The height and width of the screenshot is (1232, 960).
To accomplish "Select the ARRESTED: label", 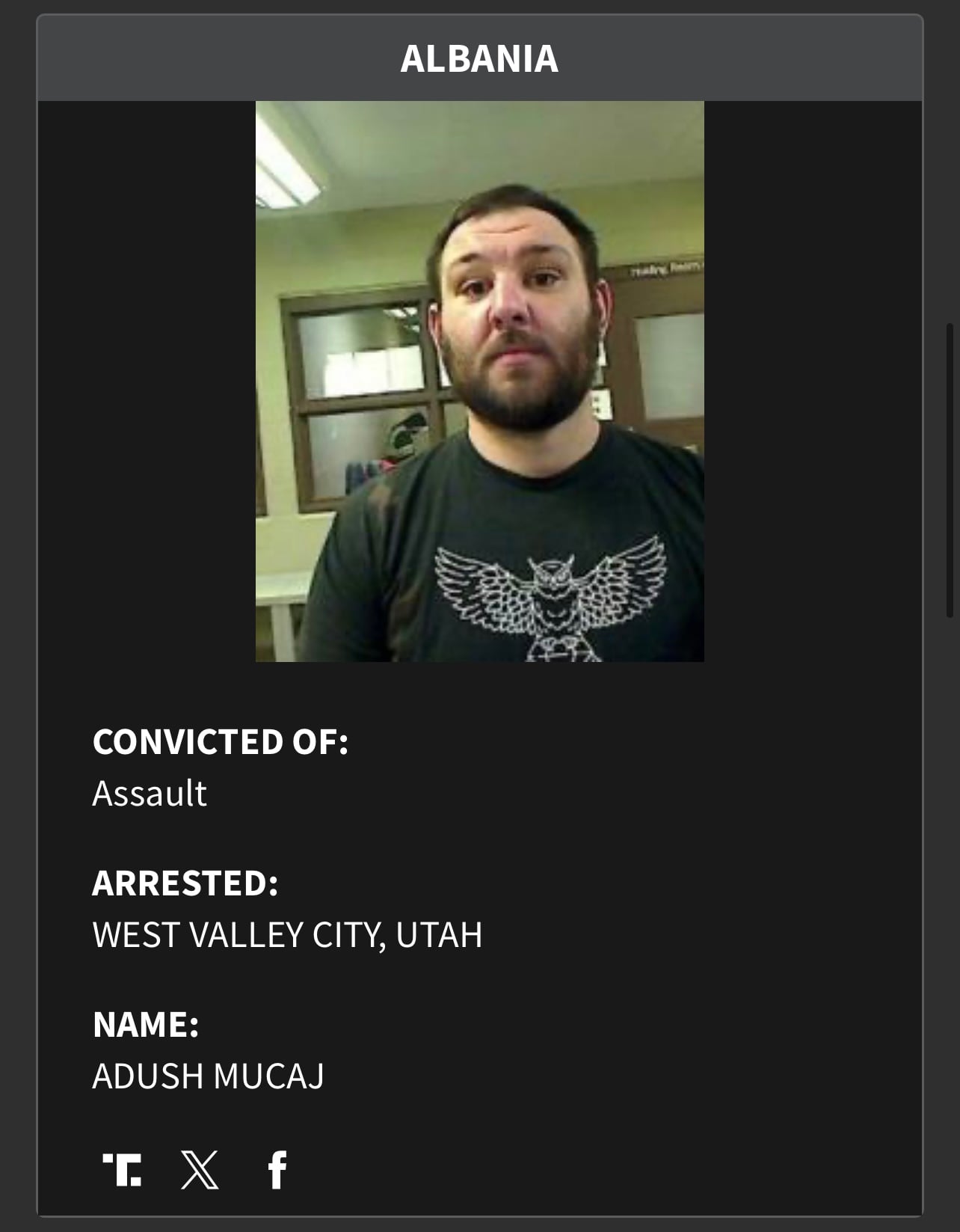I will [x=185, y=883].
